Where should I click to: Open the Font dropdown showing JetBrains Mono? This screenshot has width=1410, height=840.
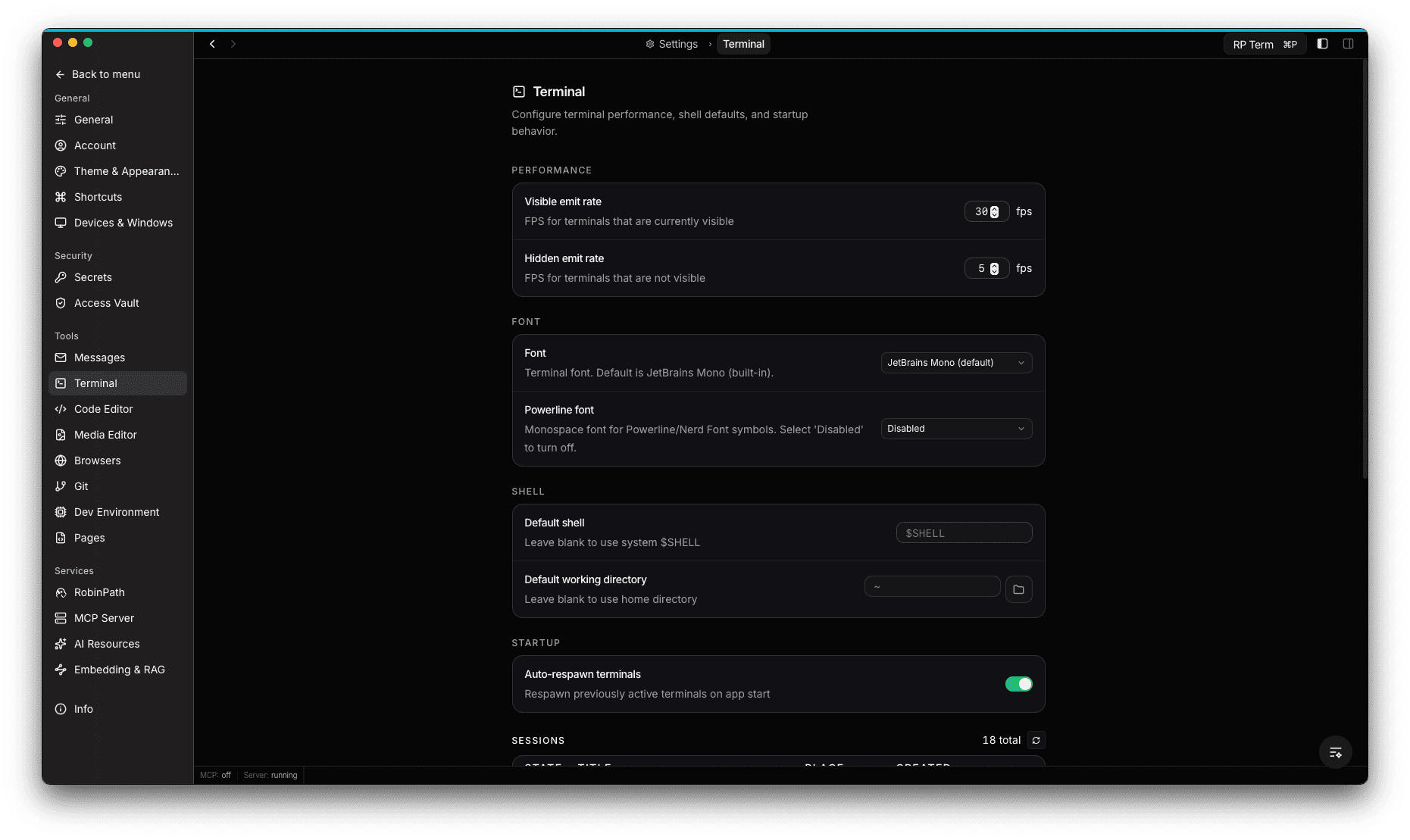956,363
